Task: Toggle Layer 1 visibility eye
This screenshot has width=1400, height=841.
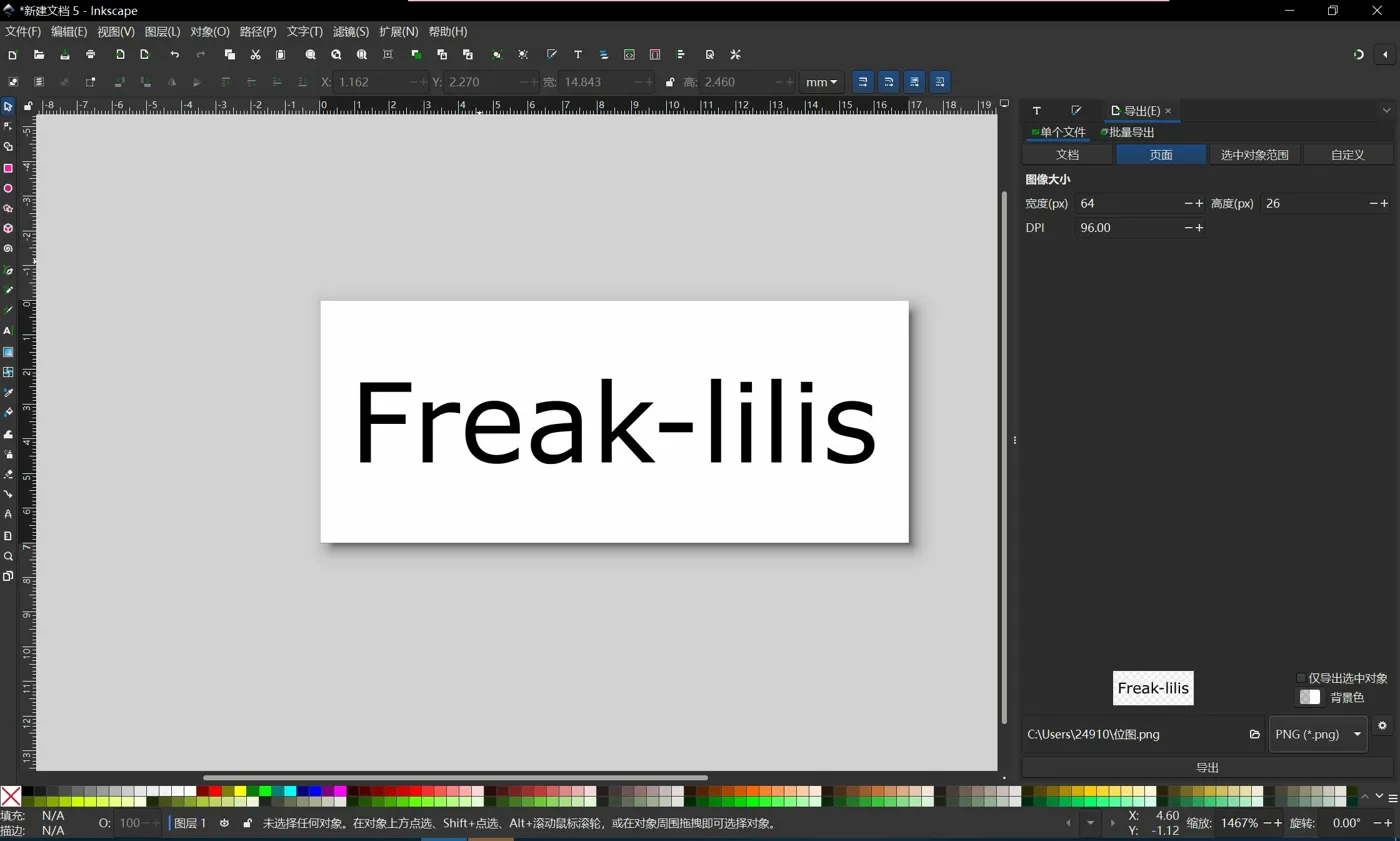Action: (224, 823)
